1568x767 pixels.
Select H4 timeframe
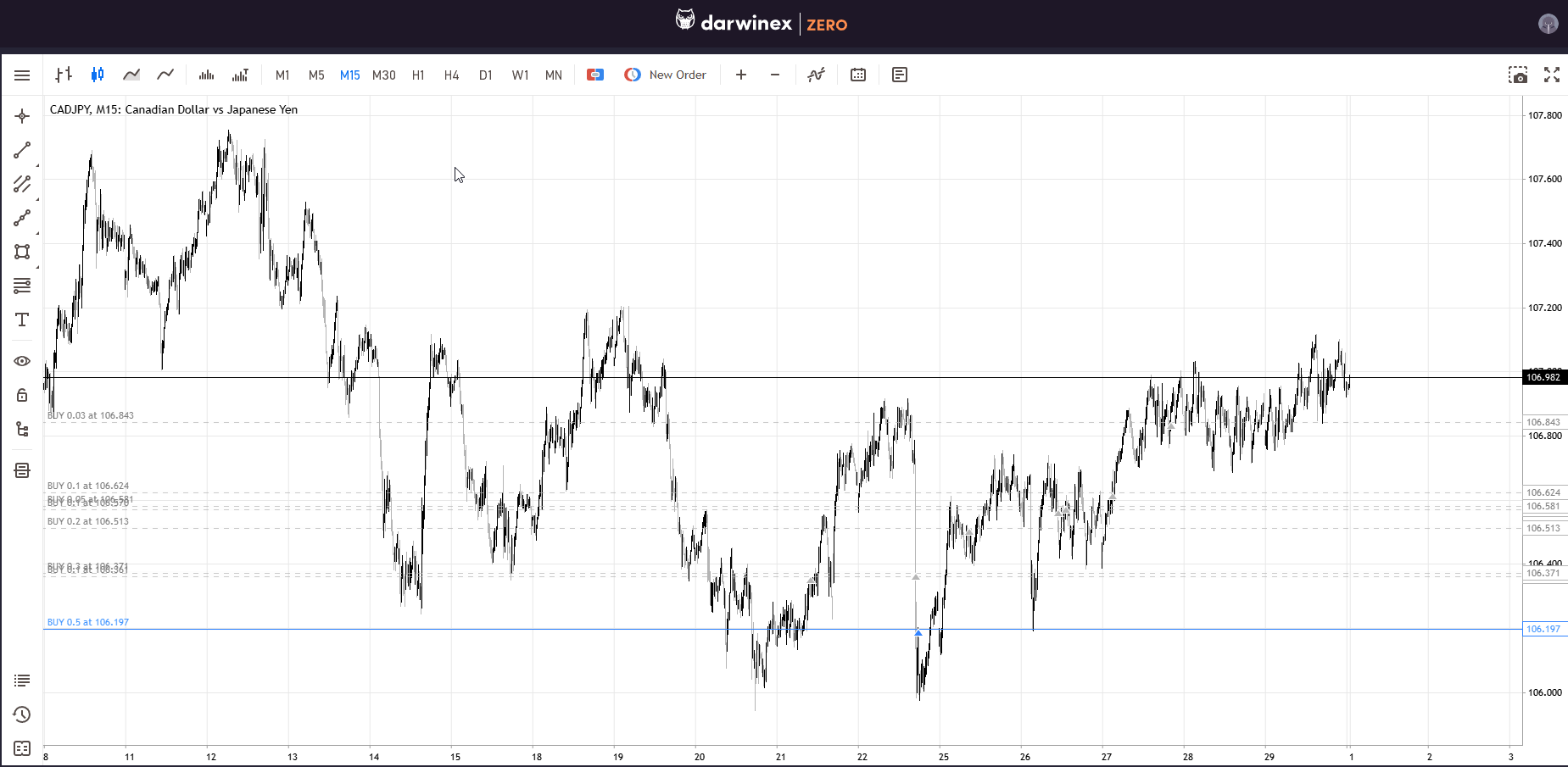(452, 75)
